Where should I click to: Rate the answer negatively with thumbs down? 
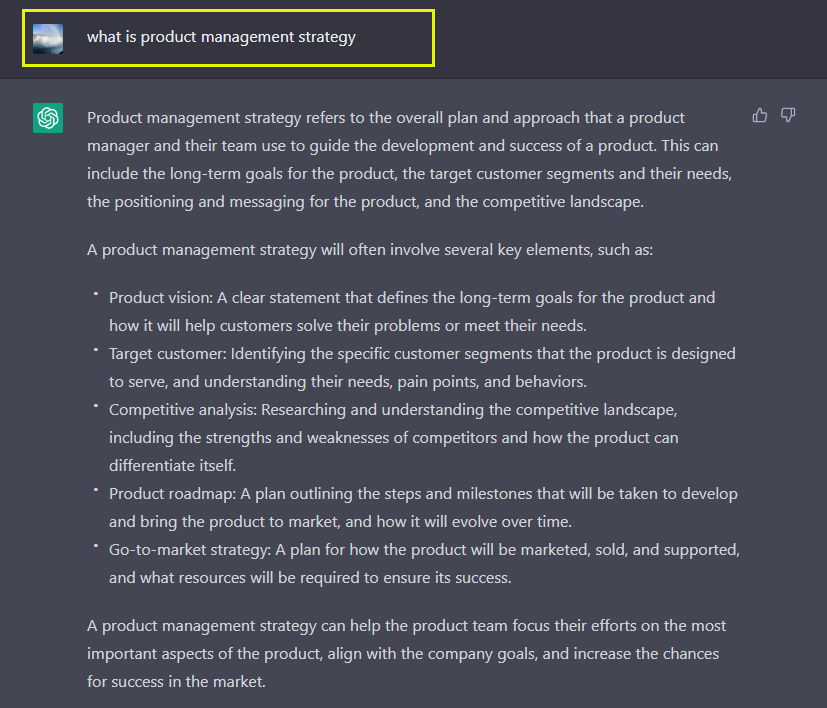pyautogui.click(x=788, y=115)
